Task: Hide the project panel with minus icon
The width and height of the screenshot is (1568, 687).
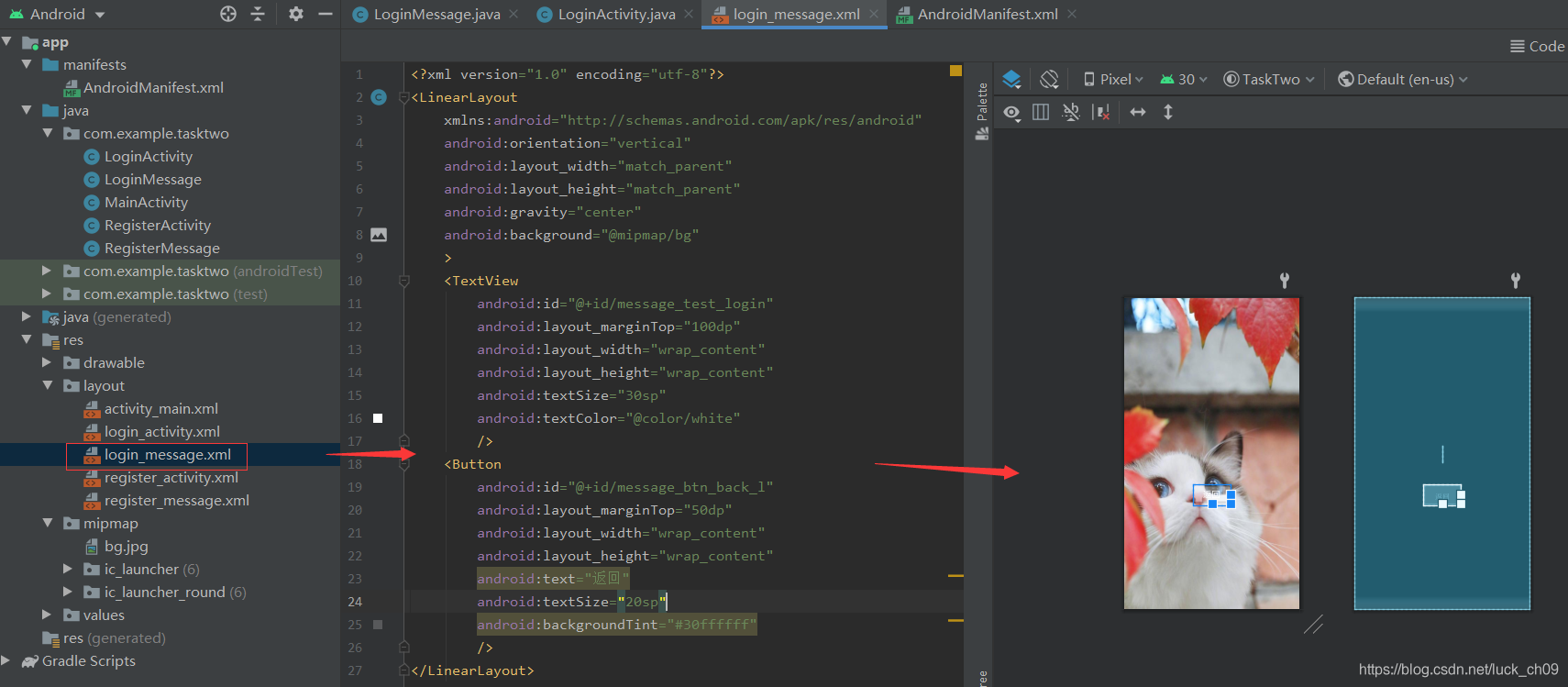Action: pyautogui.click(x=325, y=14)
